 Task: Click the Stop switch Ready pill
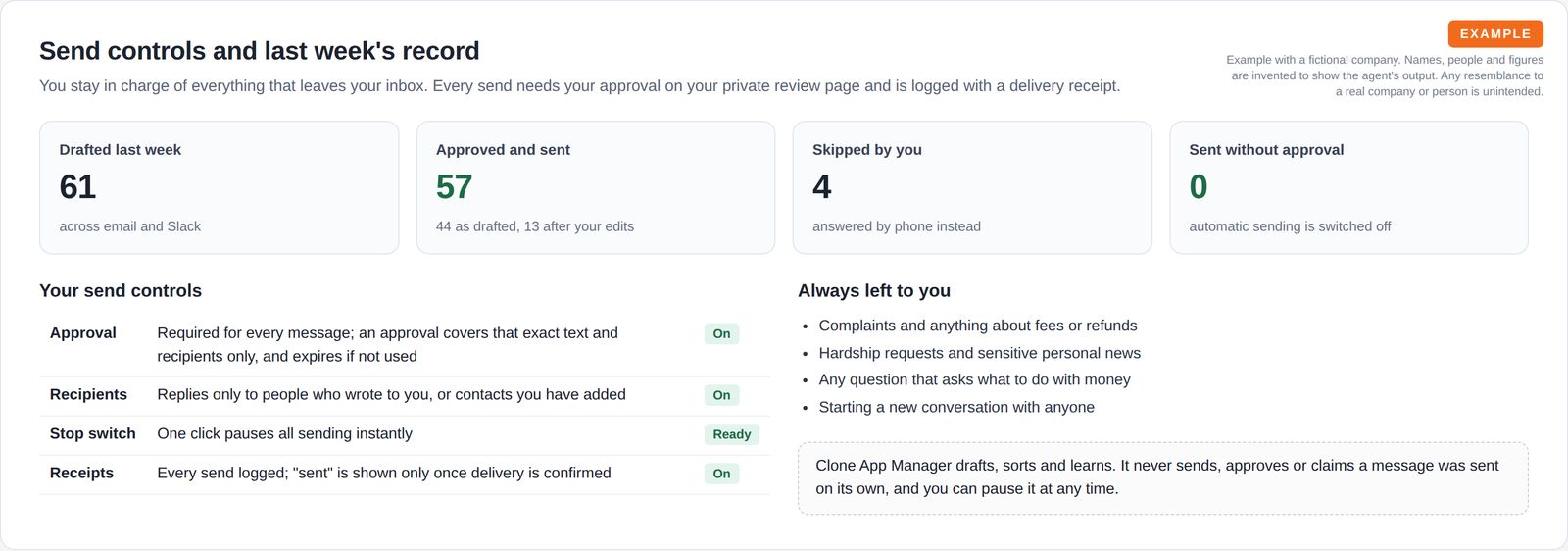pyautogui.click(x=732, y=434)
